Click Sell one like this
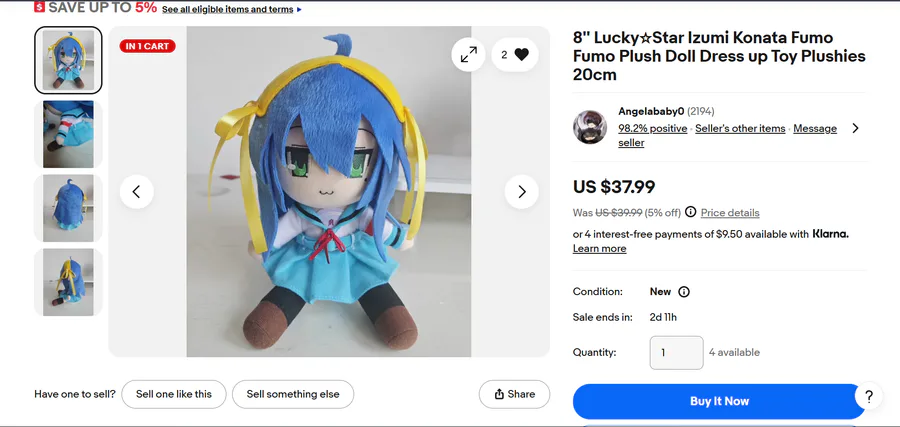 174,394
